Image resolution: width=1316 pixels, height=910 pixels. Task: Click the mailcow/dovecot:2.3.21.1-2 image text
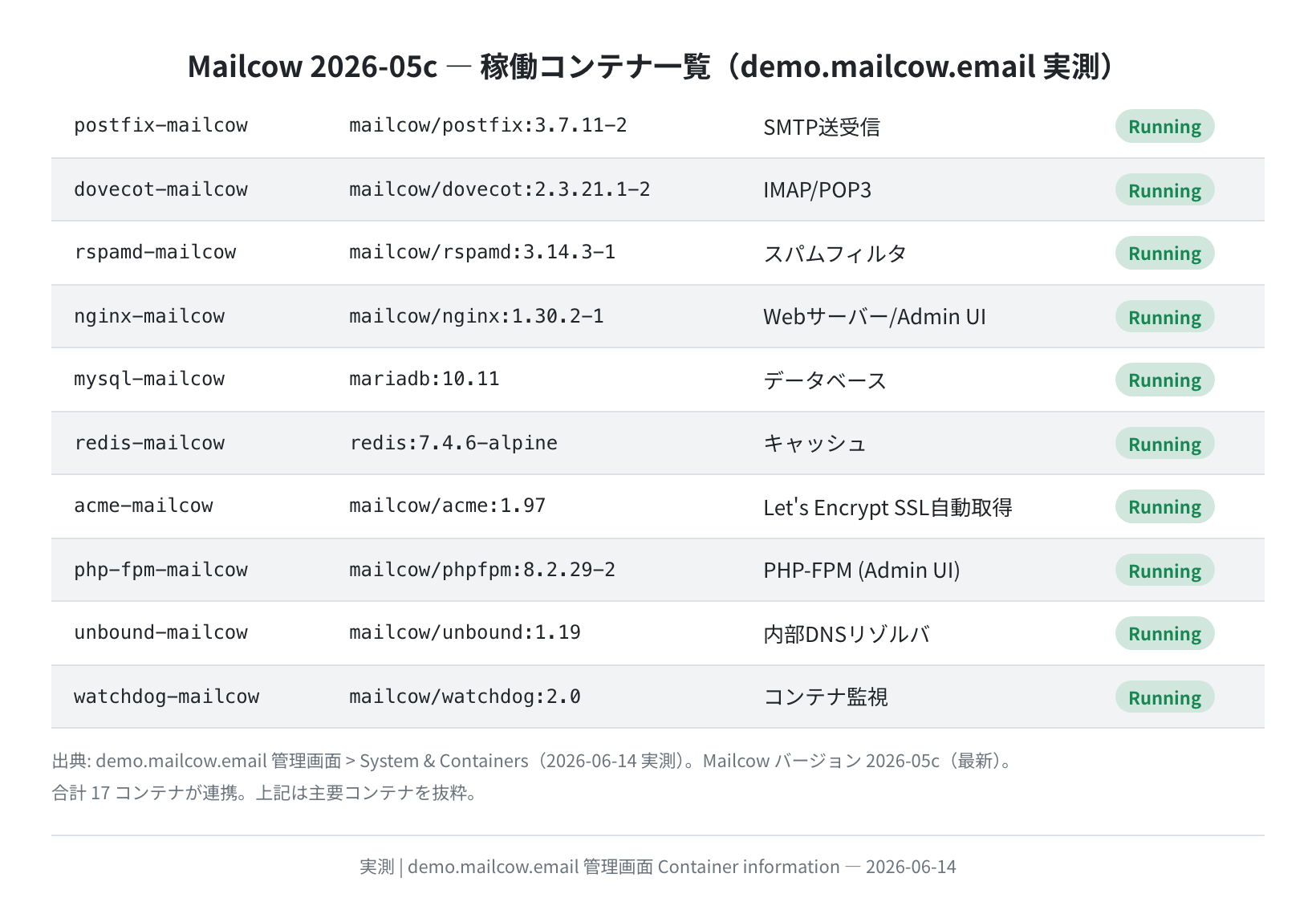[x=500, y=189]
